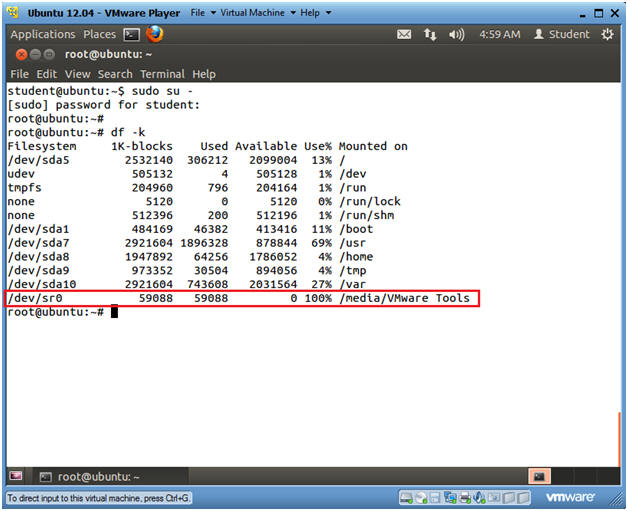The height and width of the screenshot is (511, 628).
Task: Open the terminal launcher in top panel
Action: coord(132,35)
